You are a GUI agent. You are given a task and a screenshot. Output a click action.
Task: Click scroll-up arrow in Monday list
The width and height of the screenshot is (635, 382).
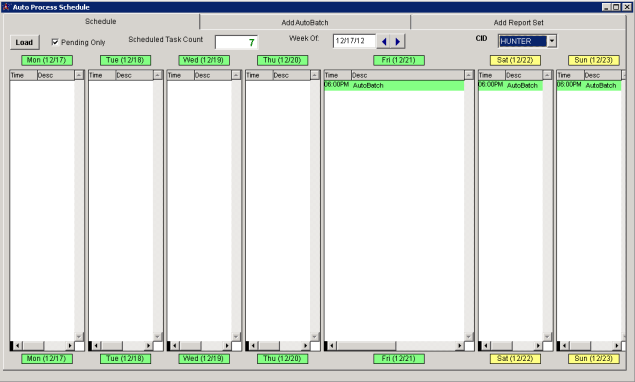point(79,75)
